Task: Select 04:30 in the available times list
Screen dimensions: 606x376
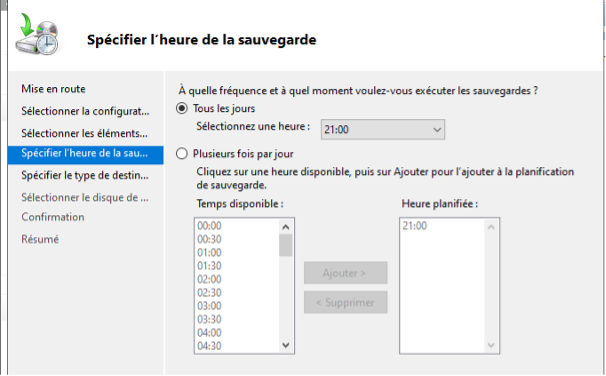Action: point(209,346)
